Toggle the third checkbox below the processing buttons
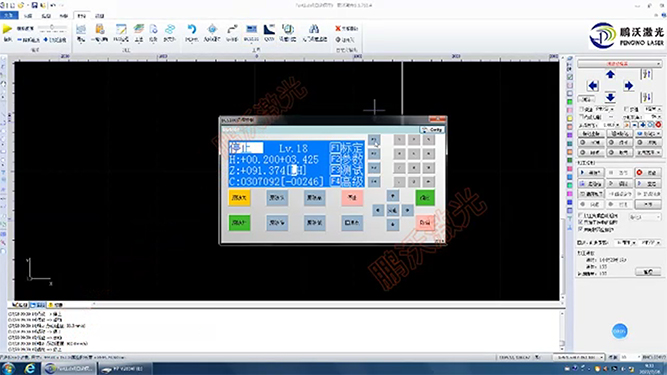Viewport: 667px width, 375px height. [581, 229]
